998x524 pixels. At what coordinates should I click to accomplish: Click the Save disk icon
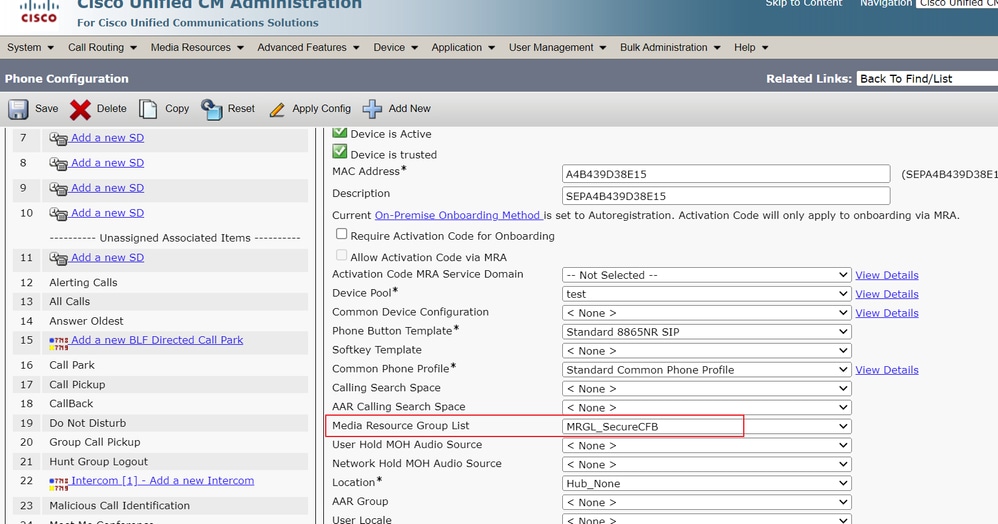(18, 109)
